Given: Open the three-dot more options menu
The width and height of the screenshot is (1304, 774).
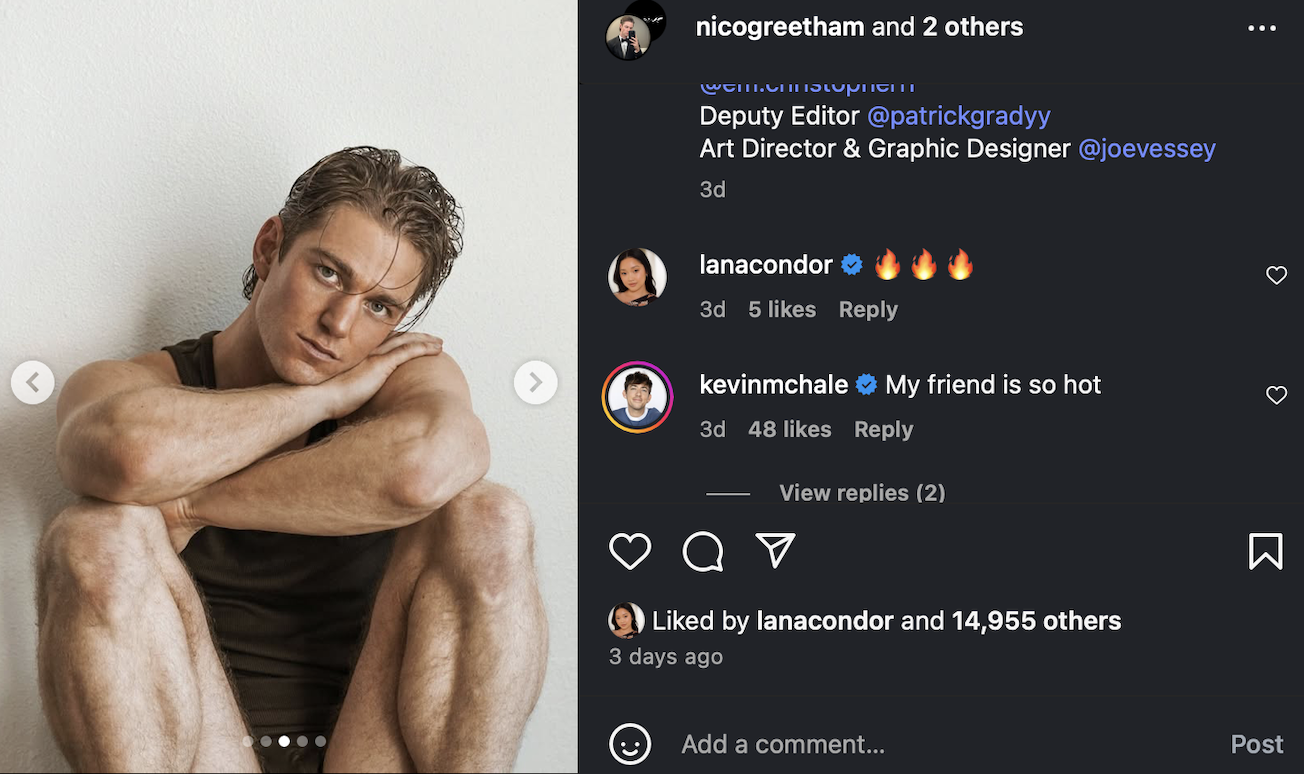Looking at the screenshot, I should (x=1262, y=28).
